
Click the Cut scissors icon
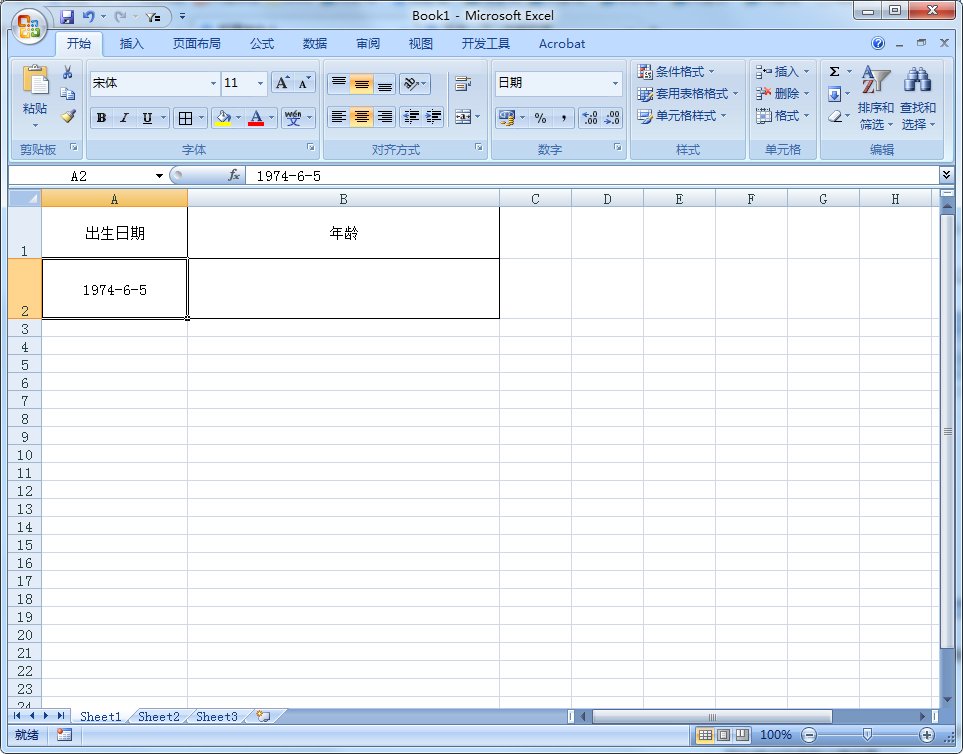click(68, 72)
